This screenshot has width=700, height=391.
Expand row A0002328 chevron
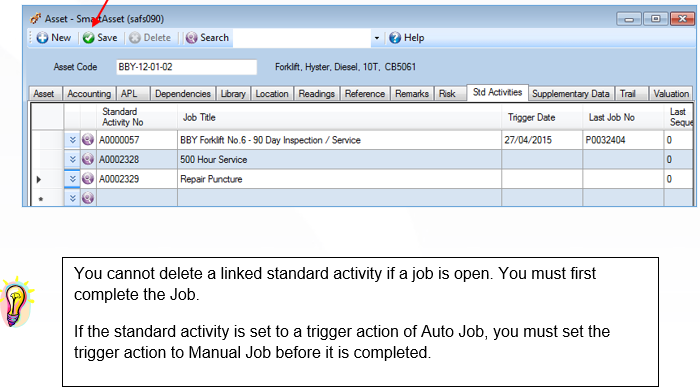pos(72,159)
